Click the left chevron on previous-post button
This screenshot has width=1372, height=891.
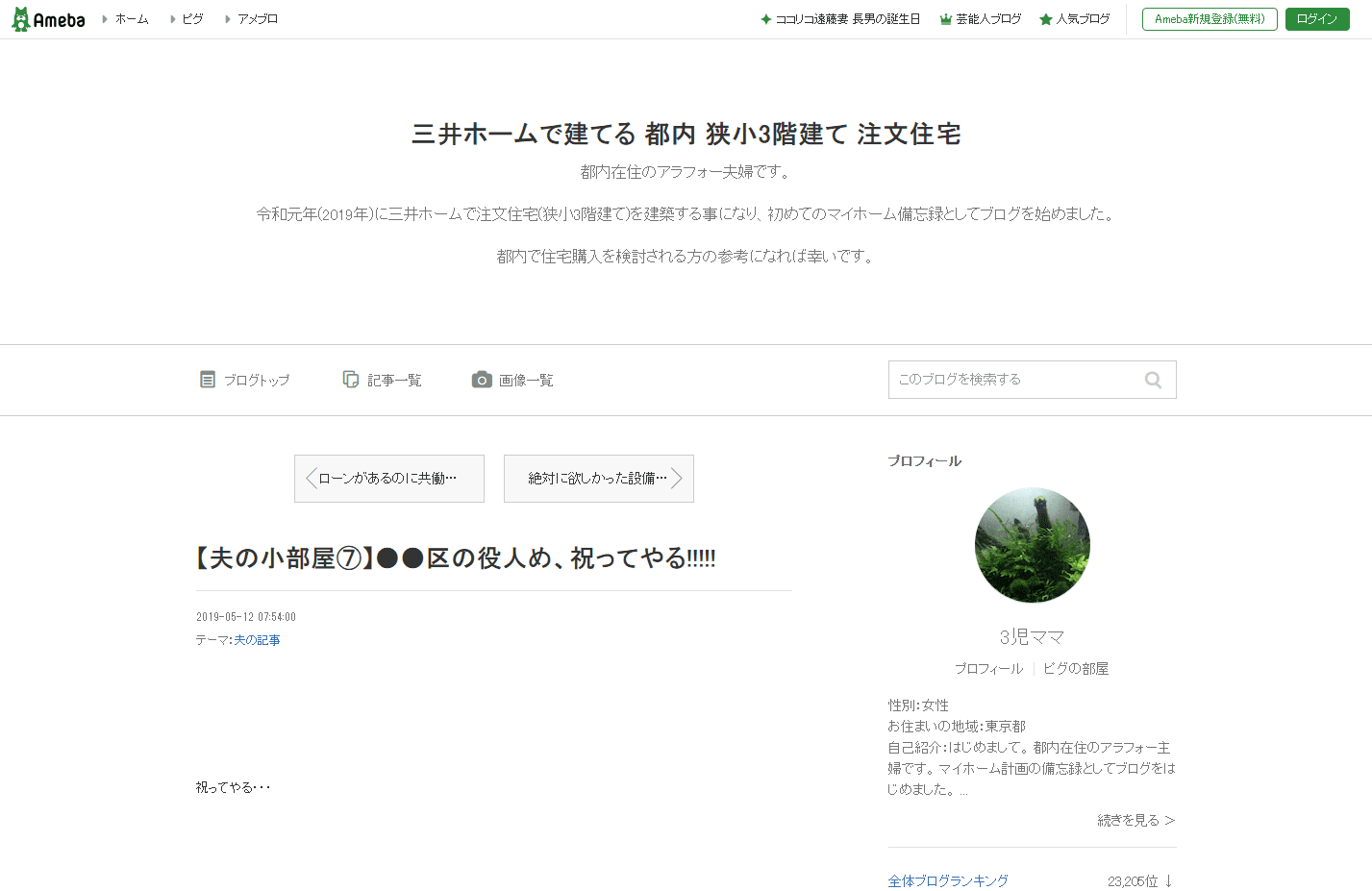[x=311, y=479]
